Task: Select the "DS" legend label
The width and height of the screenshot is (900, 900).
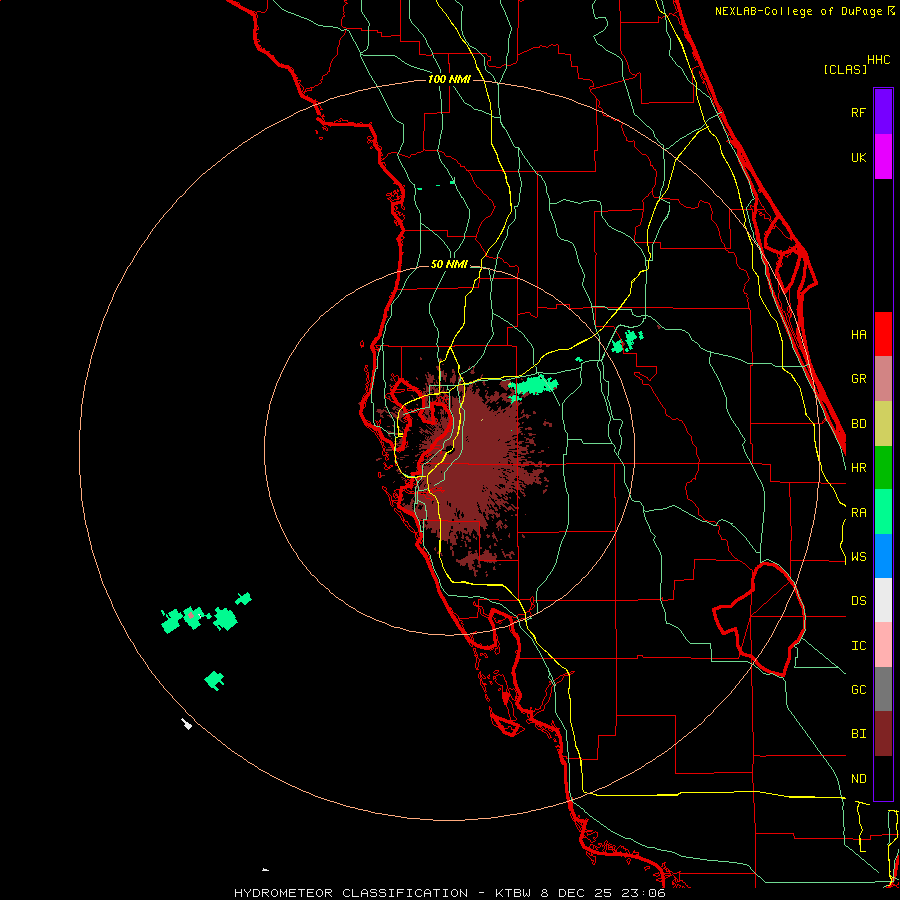Action: pyautogui.click(x=858, y=601)
